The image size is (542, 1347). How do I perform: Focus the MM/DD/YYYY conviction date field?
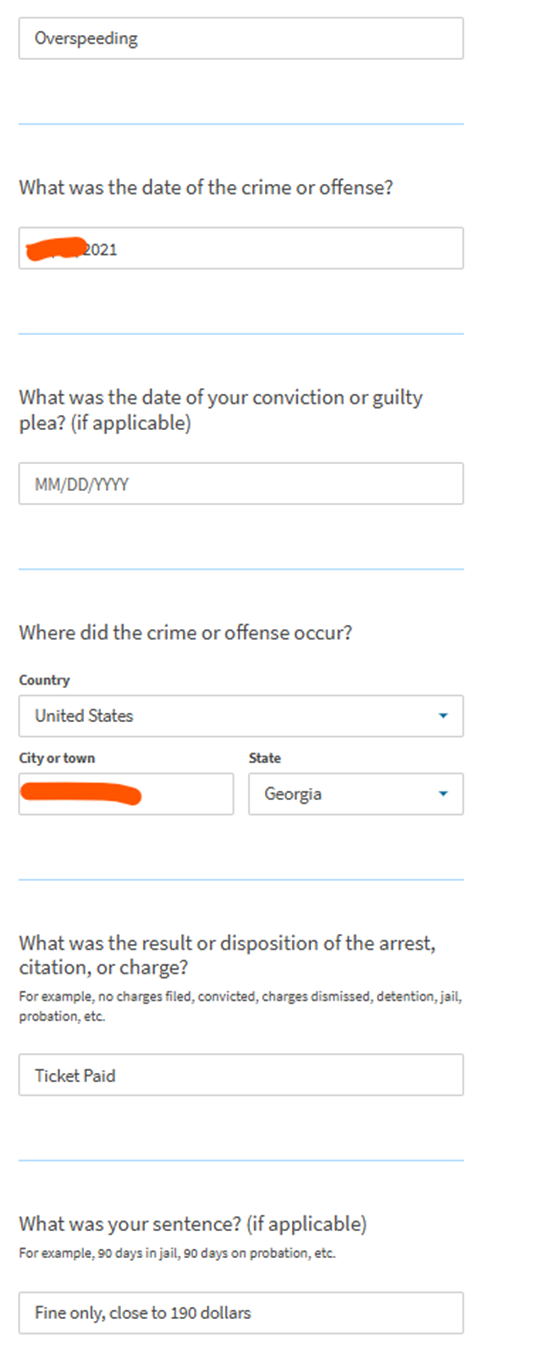click(241, 483)
